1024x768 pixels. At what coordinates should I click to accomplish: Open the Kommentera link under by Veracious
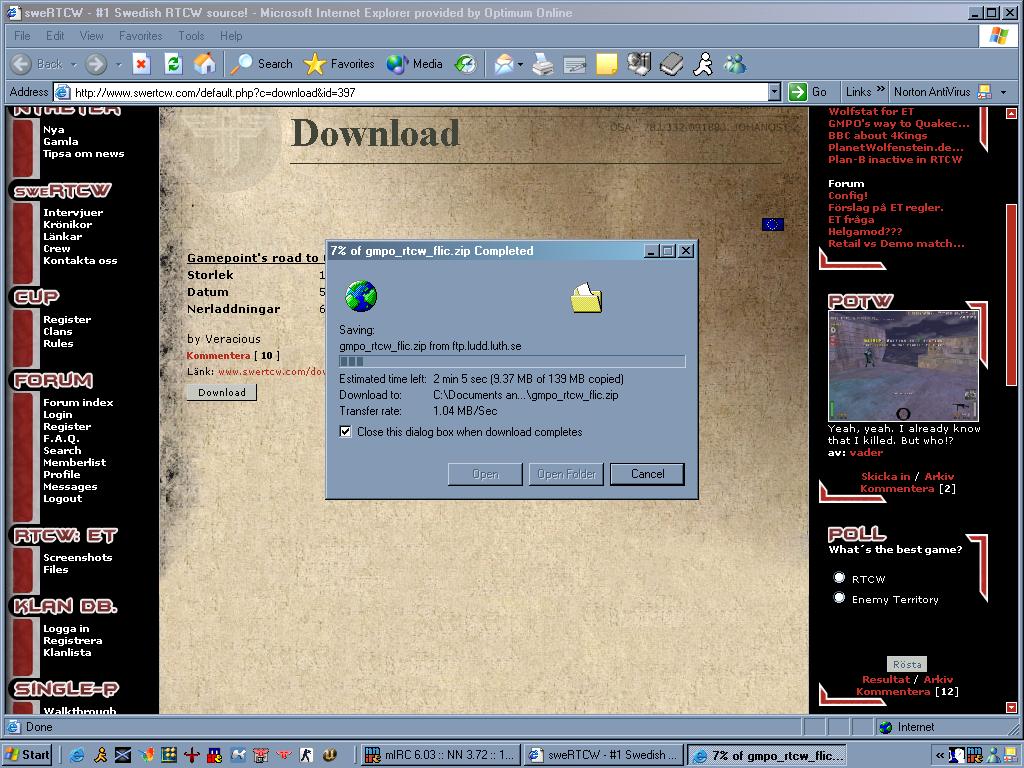(218, 355)
